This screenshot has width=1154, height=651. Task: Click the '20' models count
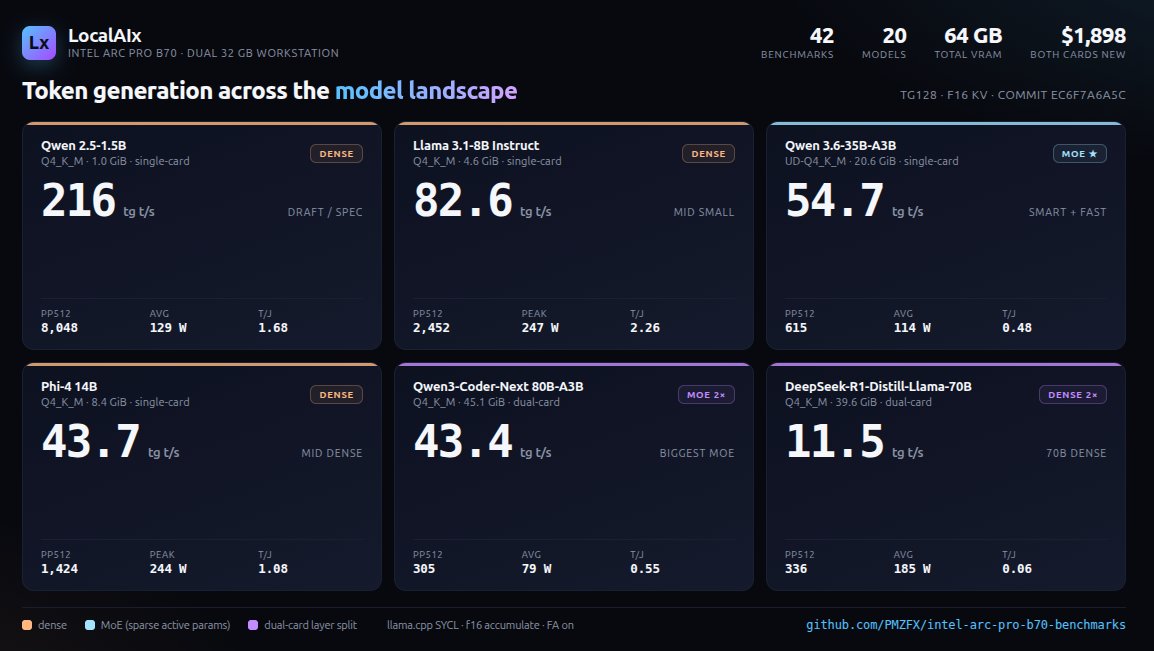tap(894, 35)
